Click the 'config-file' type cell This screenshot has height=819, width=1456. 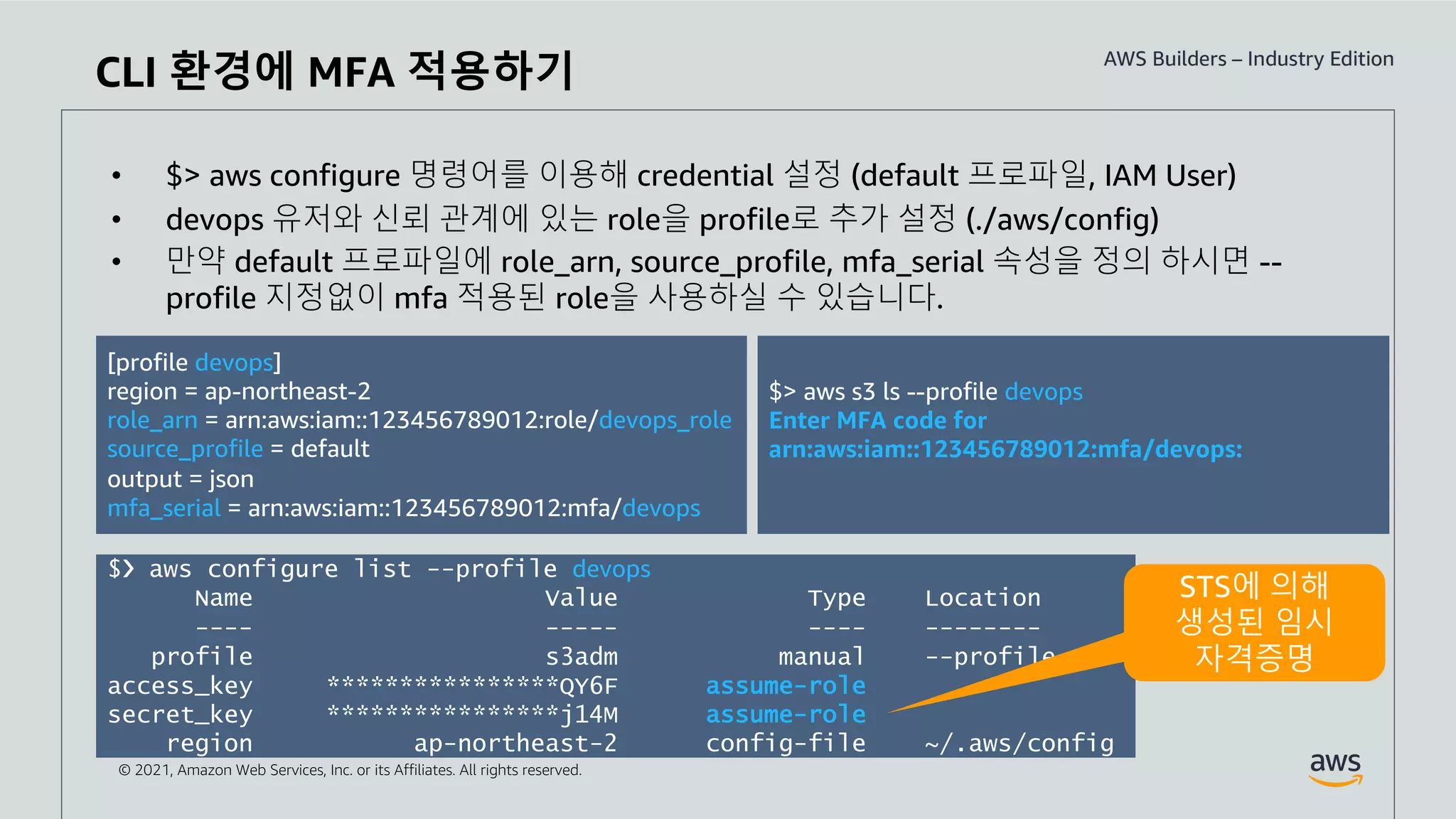coord(786,744)
